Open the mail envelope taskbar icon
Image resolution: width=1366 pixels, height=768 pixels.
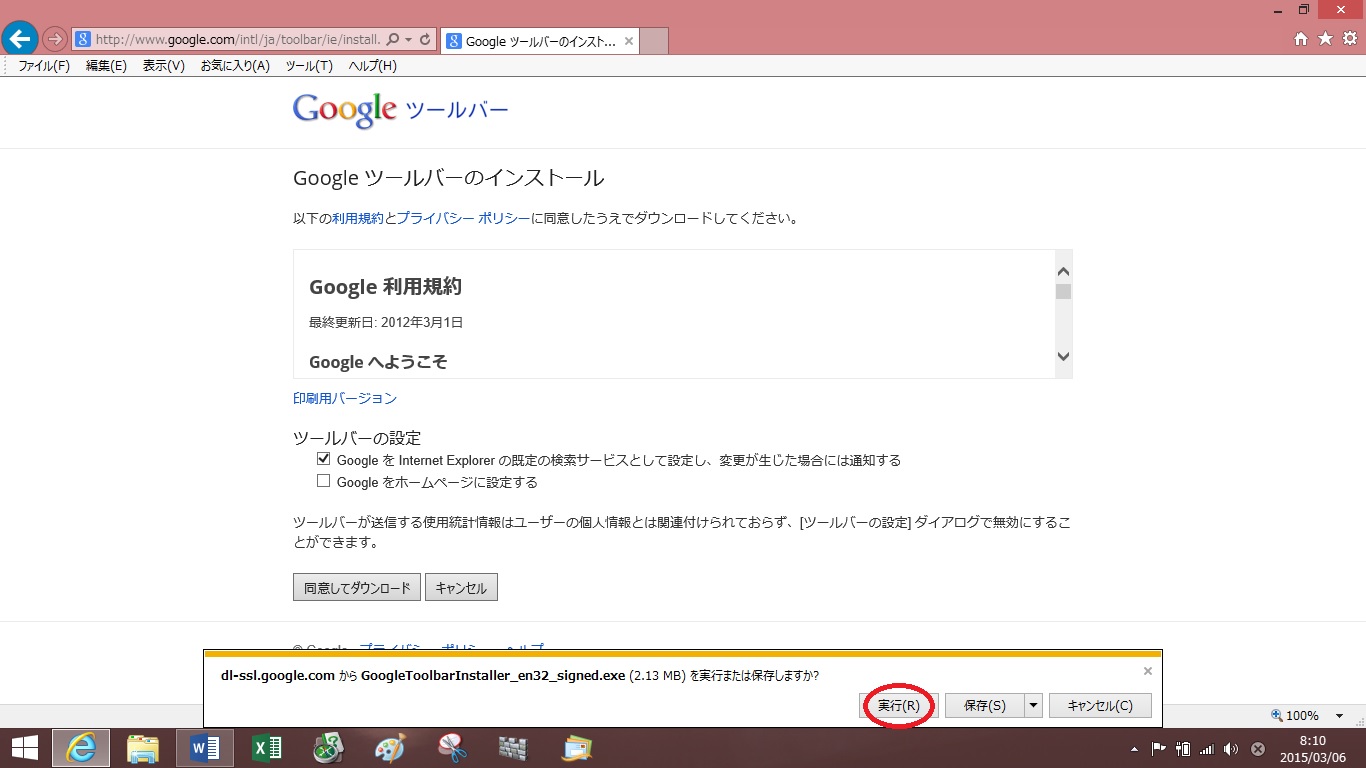pos(577,747)
